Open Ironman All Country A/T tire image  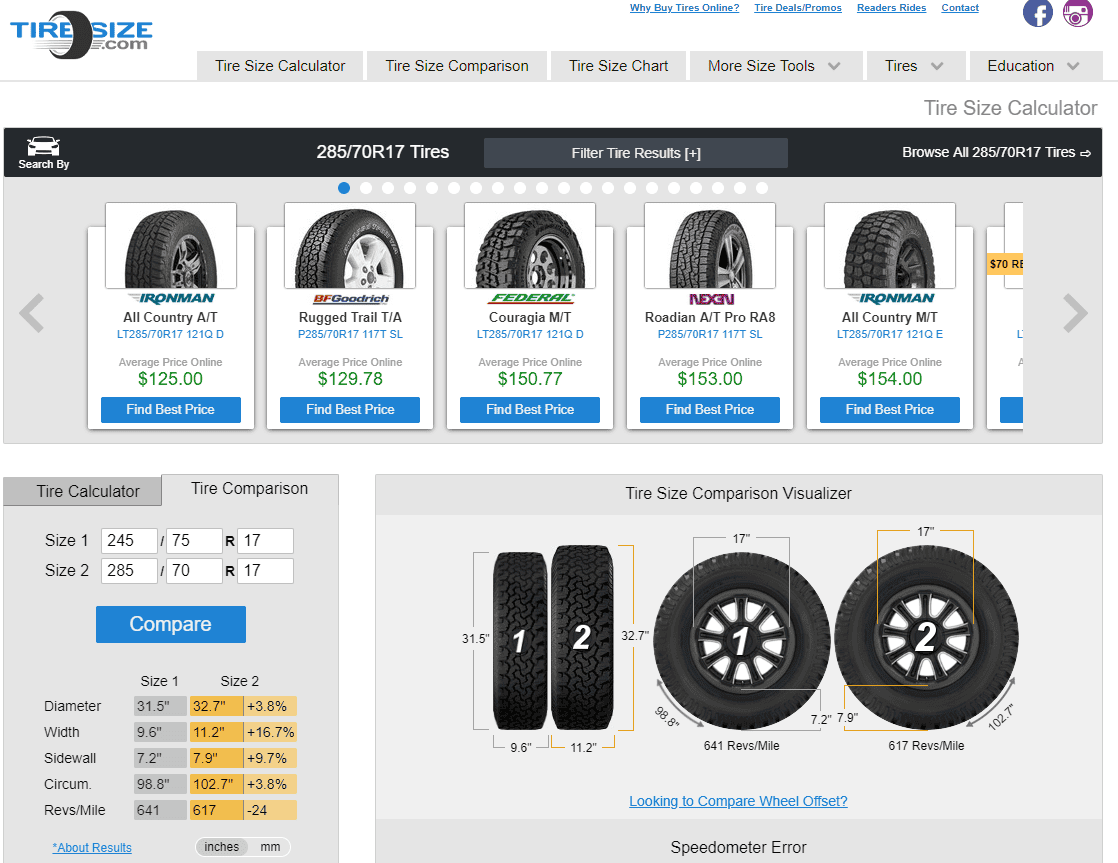tap(170, 246)
